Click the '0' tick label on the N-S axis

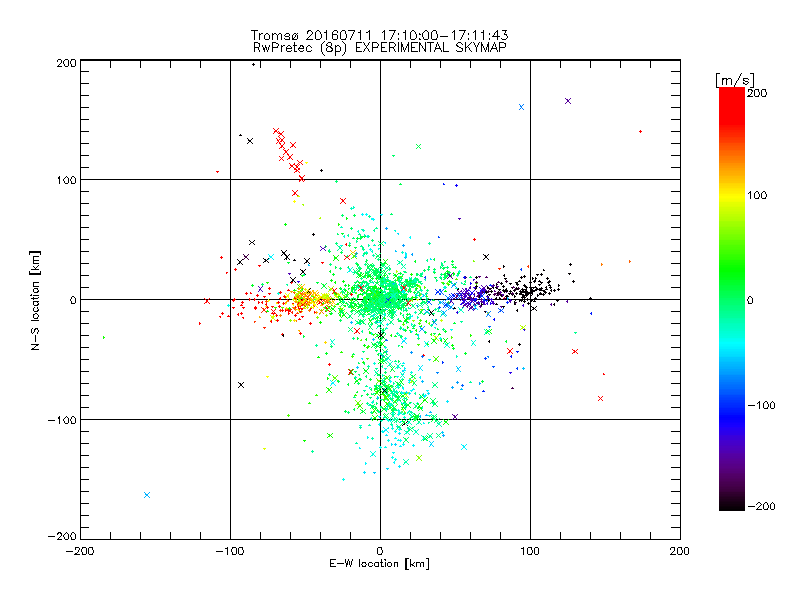click(73, 300)
